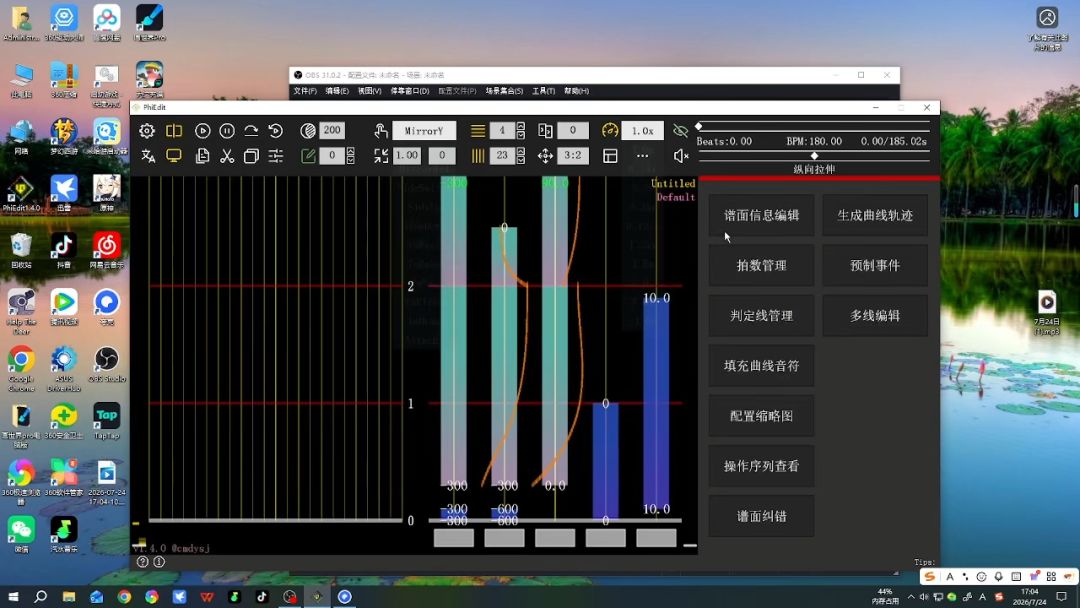
Task: Select the scissors cut tool
Action: pyautogui.click(x=227, y=156)
